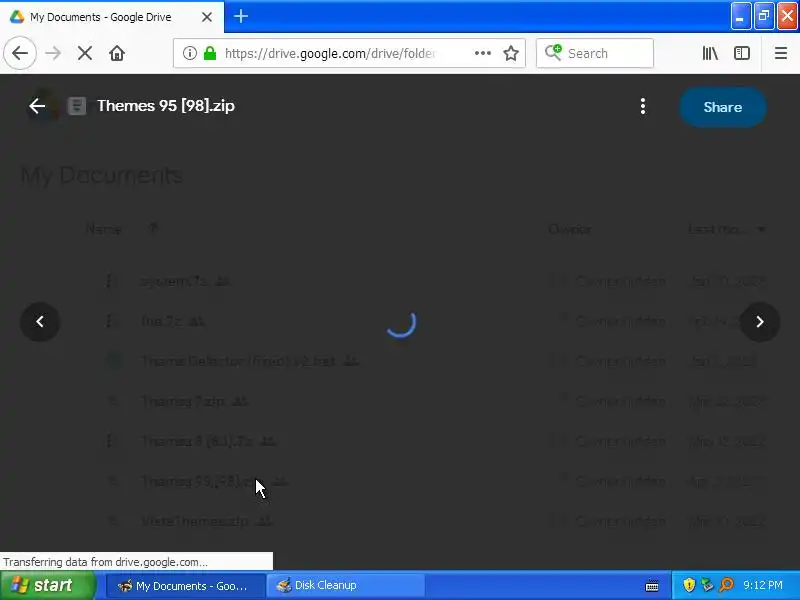
Task: Go back using Firefox back arrow
Action: coord(20,53)
